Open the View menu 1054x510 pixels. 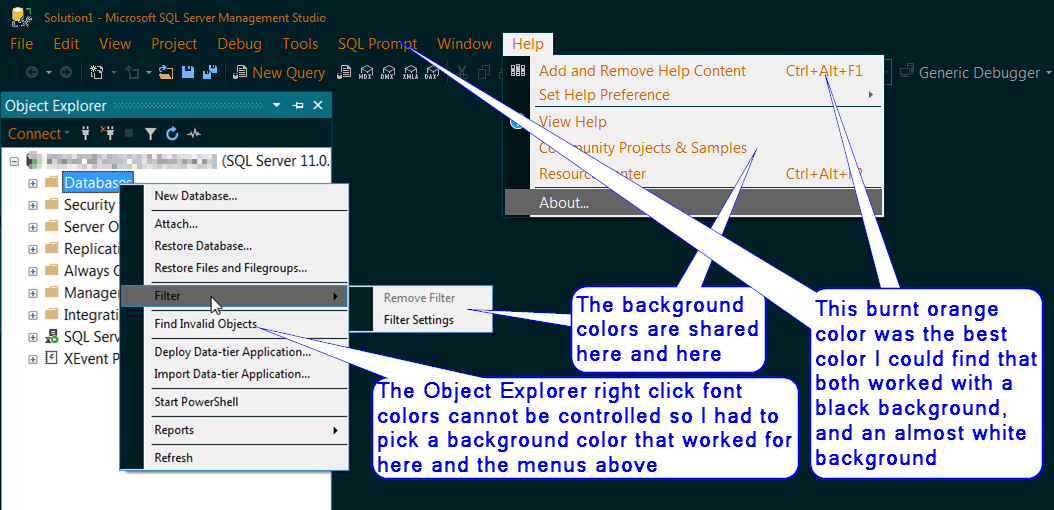click(x=115, y=44)
